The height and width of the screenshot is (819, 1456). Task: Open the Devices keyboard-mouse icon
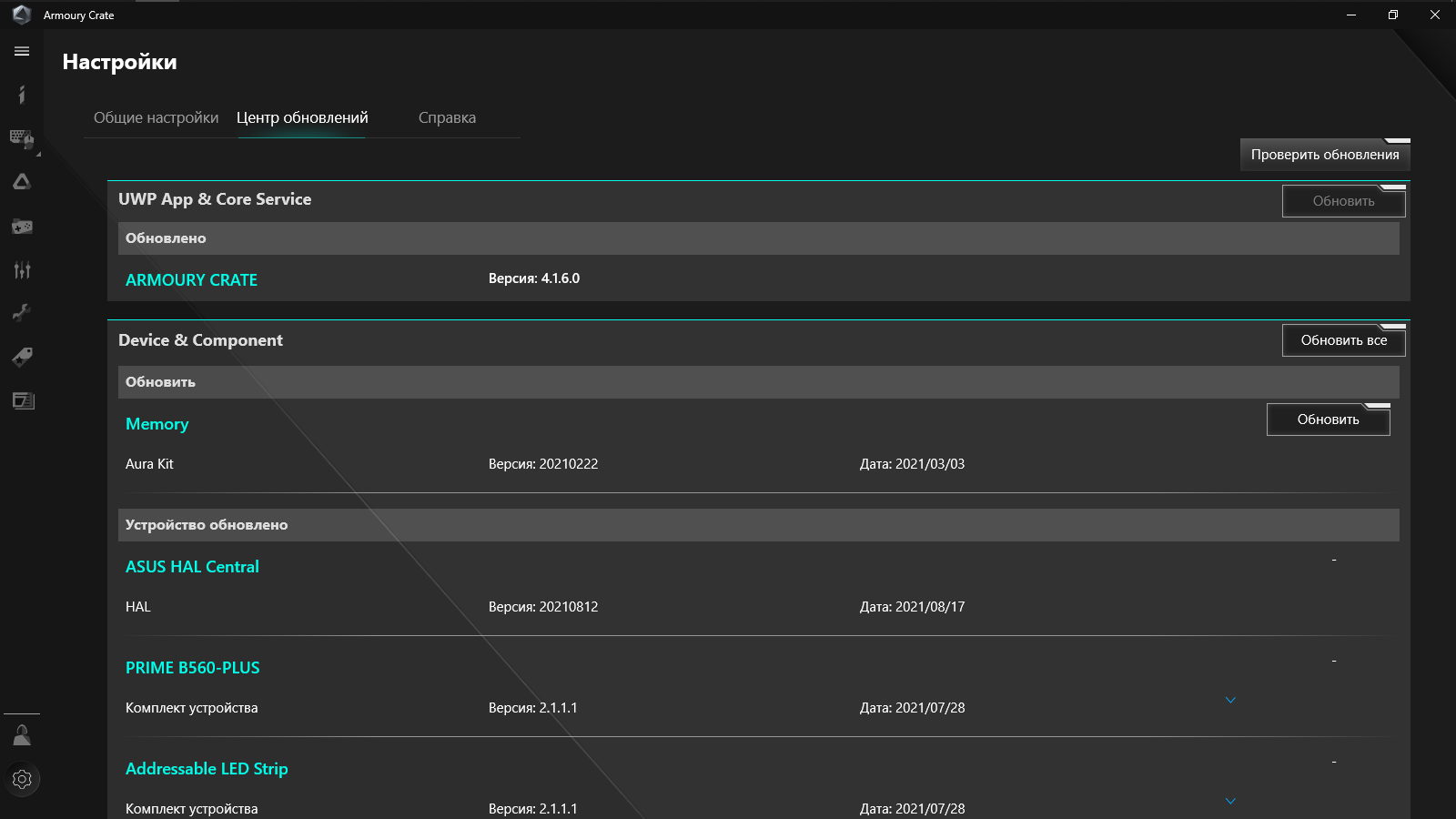pyautogui.click(x=22, y=139)
